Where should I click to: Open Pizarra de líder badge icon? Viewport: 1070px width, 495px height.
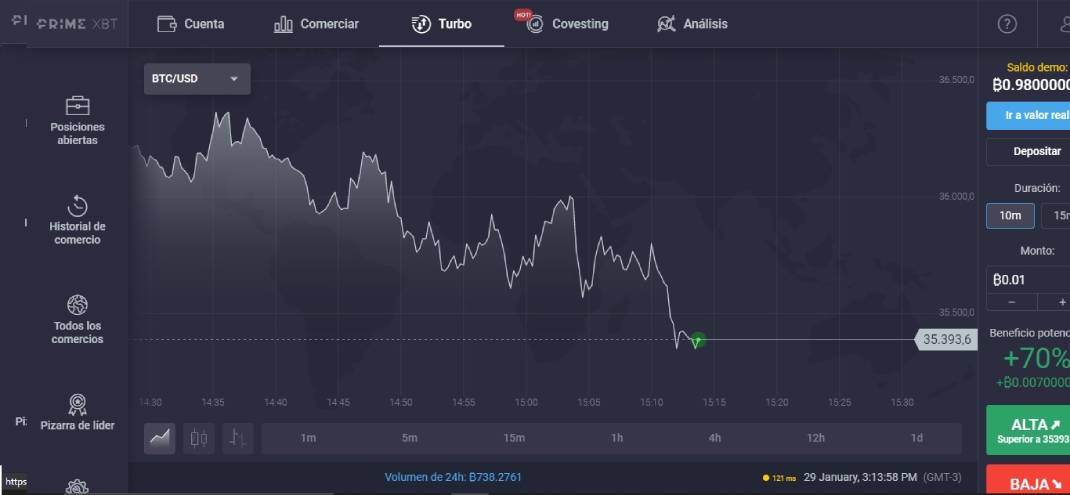(77, 405)
